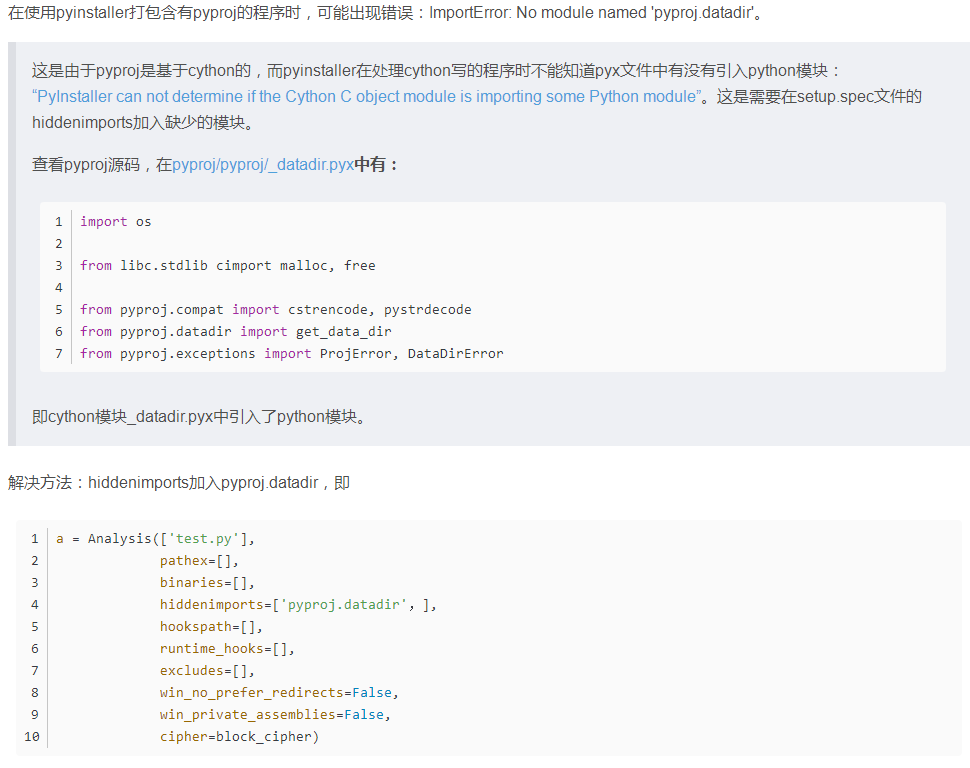The image size is (970, 768).
Task: Click the "cipher=block_cipher)" code line
Action: pos(239,736)
